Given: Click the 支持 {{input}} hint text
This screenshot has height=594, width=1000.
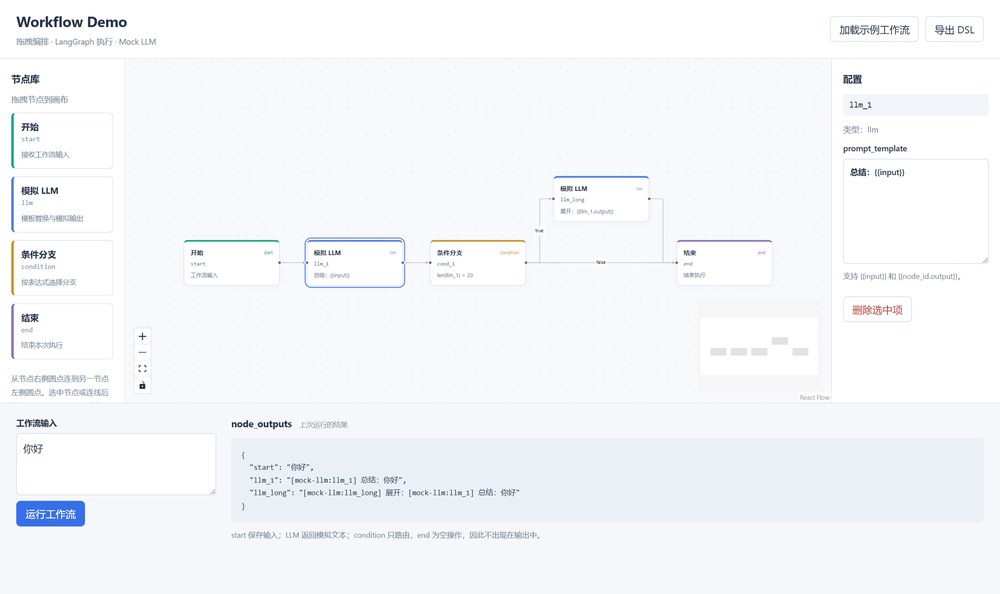Looking at the screenshot, I should pyautogui.click(x=902, y=276).
